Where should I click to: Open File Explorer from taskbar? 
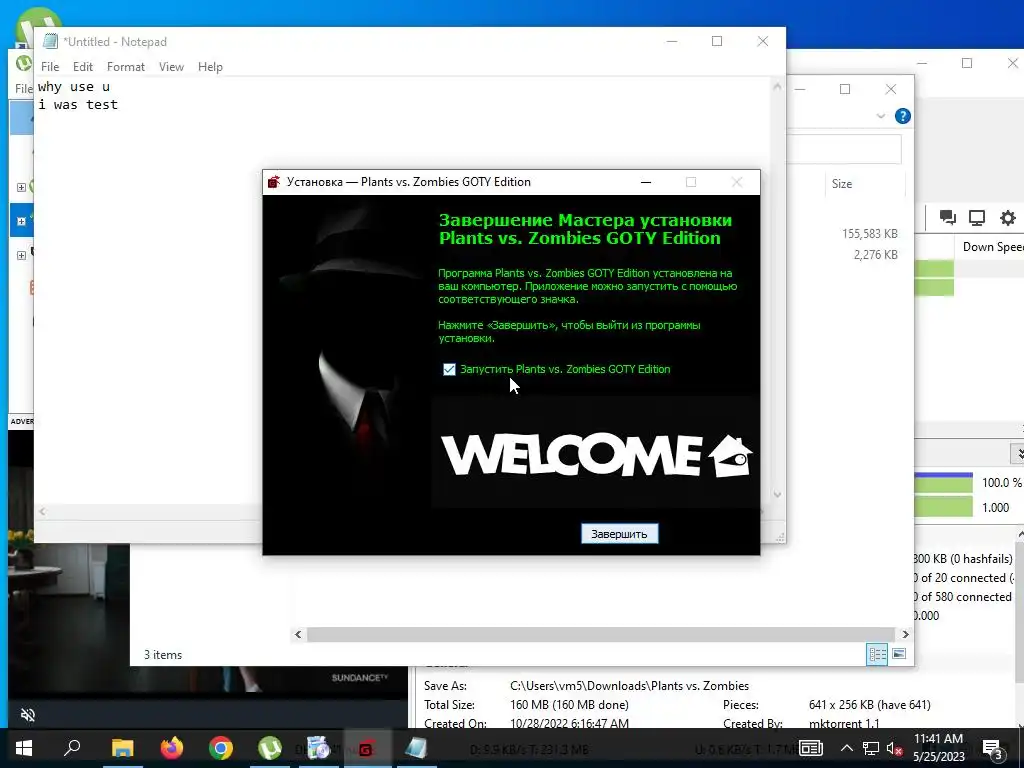pyautogui.click(x=122, y=748)
